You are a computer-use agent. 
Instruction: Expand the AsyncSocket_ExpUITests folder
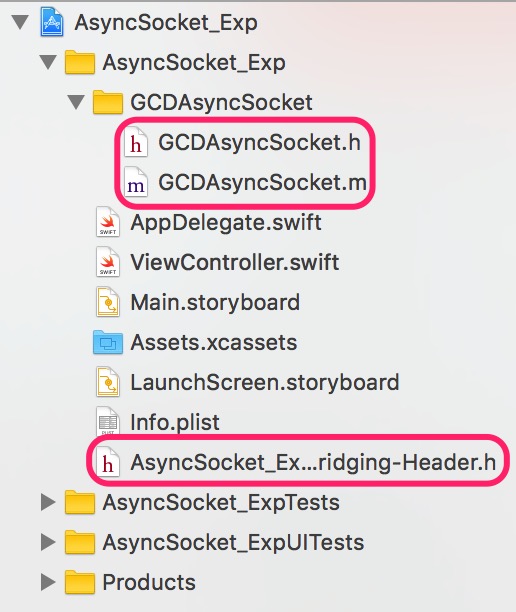coord(48,542)
